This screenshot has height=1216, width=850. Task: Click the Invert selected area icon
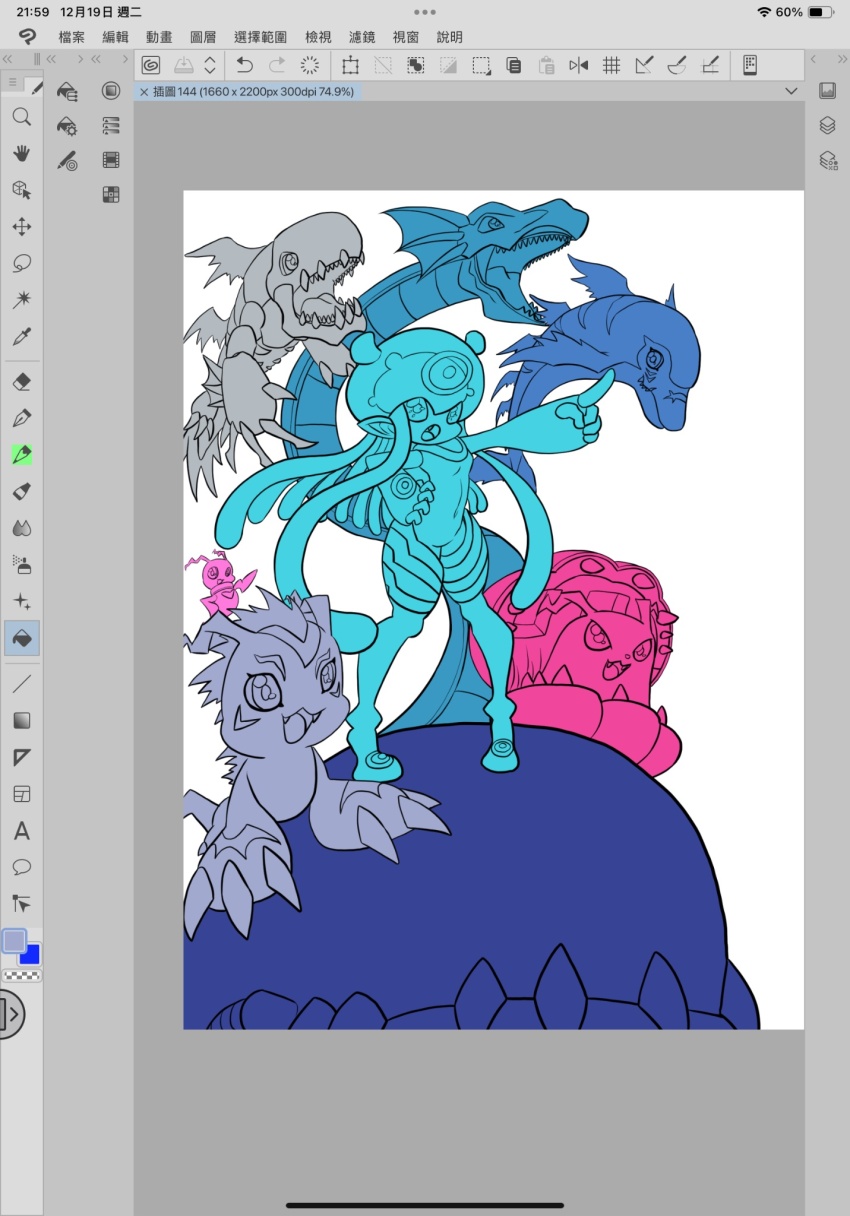coord(415,66)
